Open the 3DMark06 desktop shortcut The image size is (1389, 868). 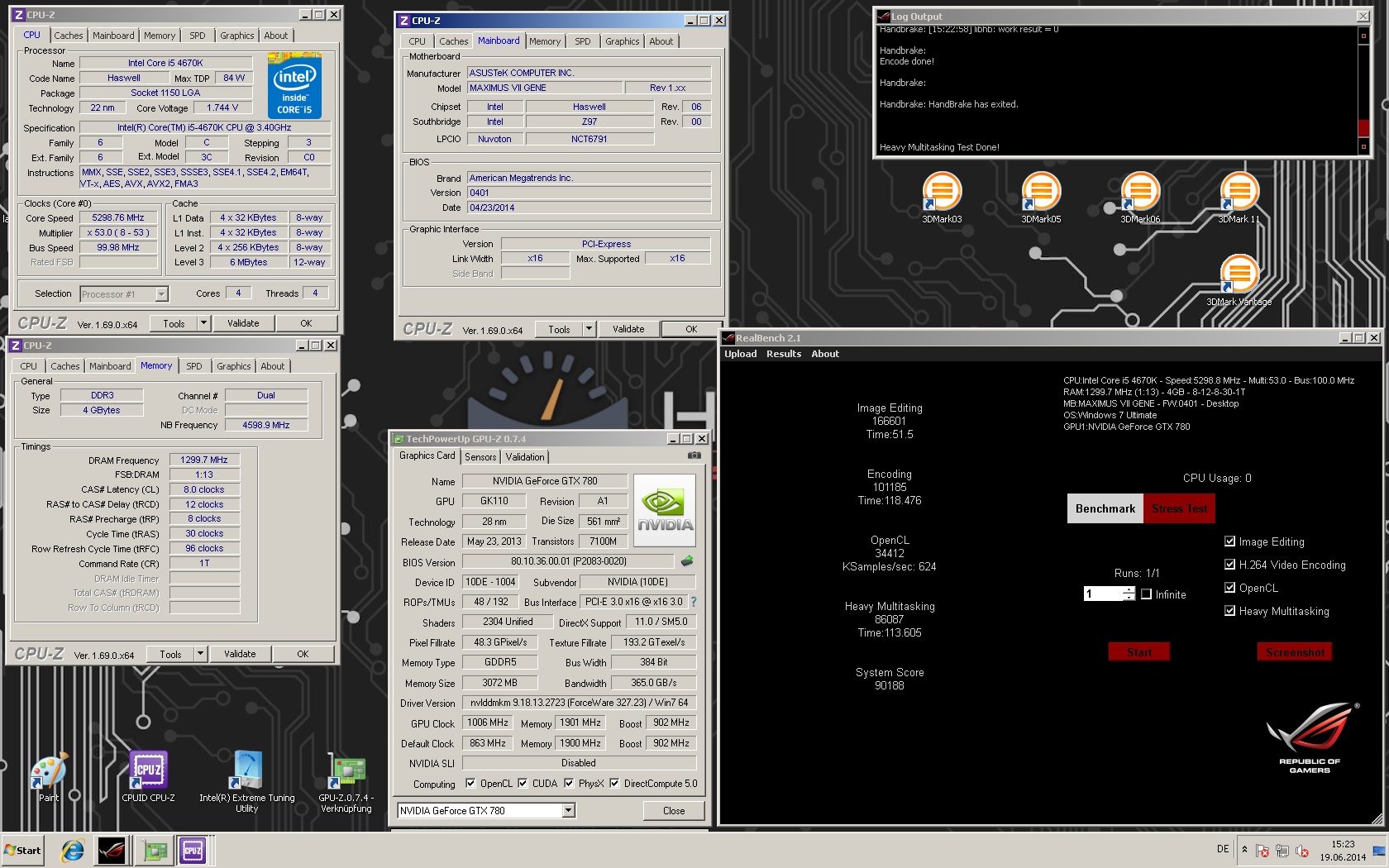pyautogui.click(x=1140, y=197)
